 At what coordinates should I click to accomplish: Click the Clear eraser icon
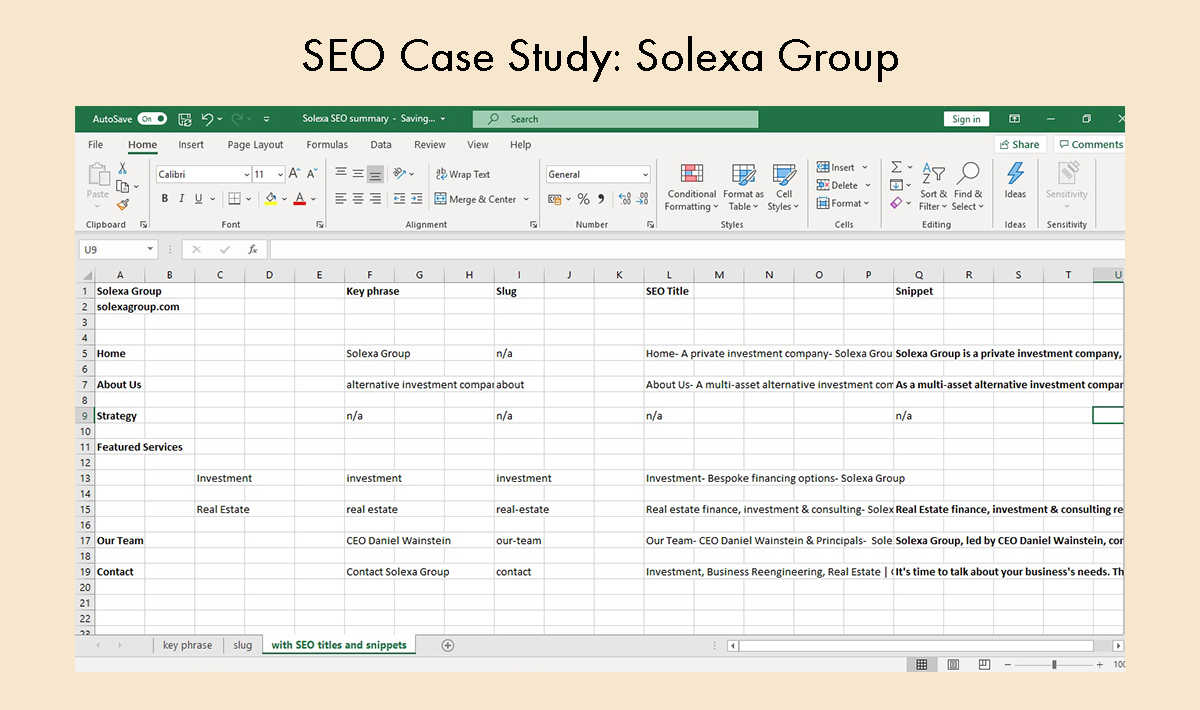[896, 203]
